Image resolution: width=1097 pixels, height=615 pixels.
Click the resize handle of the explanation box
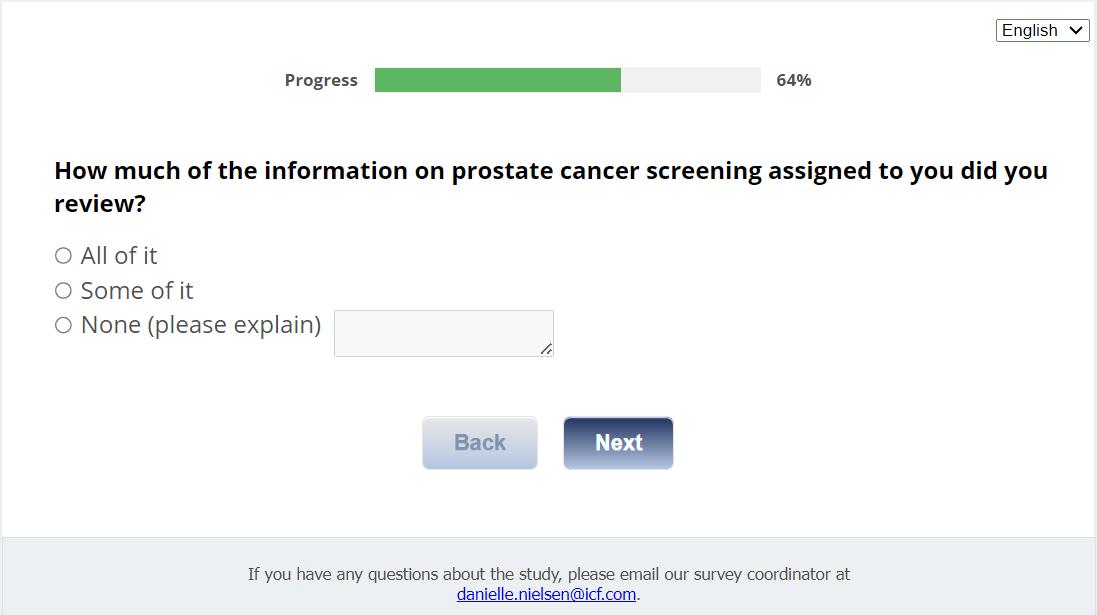(546, 349)
